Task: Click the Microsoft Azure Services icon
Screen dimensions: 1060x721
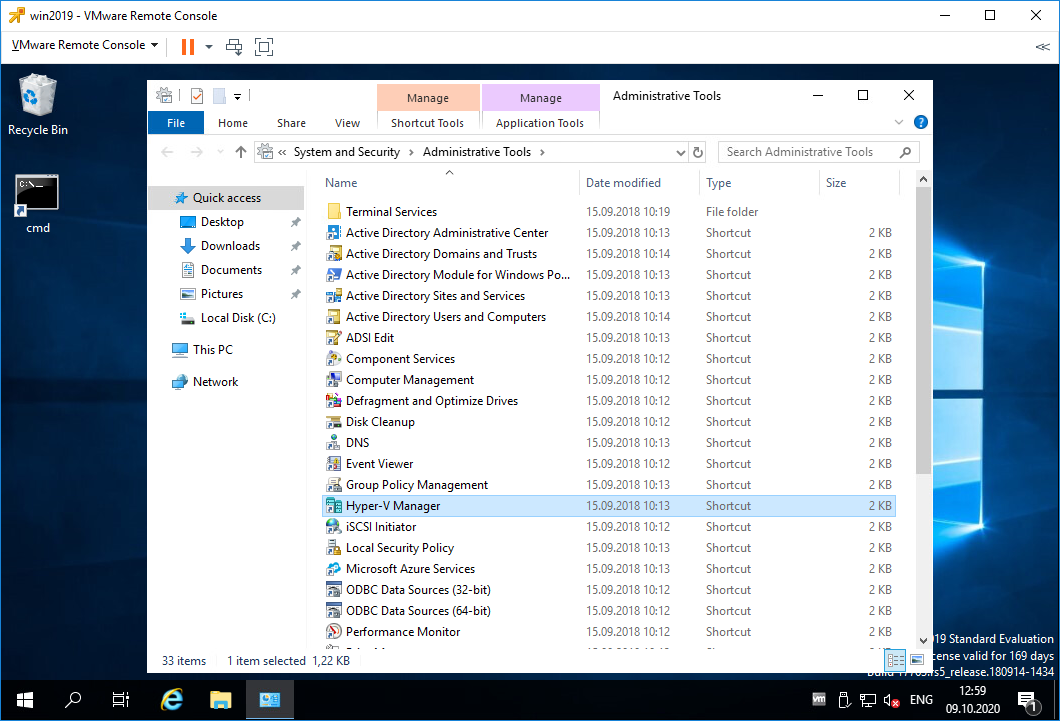Action: [333, 568]
